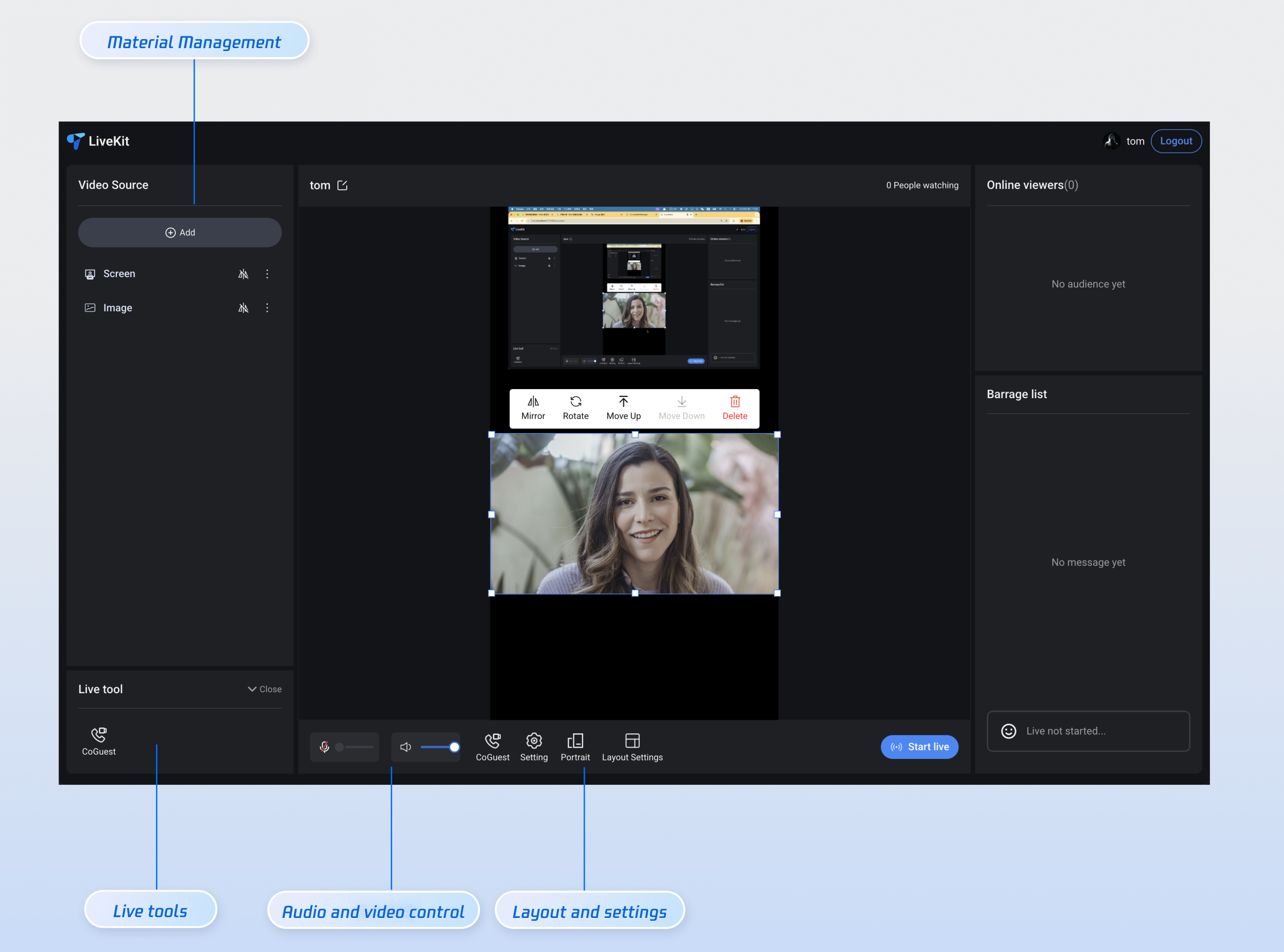The height and width of the screenshot is (952, 1284).
Task: Open more options for Image source
Action: click(267, 308)
